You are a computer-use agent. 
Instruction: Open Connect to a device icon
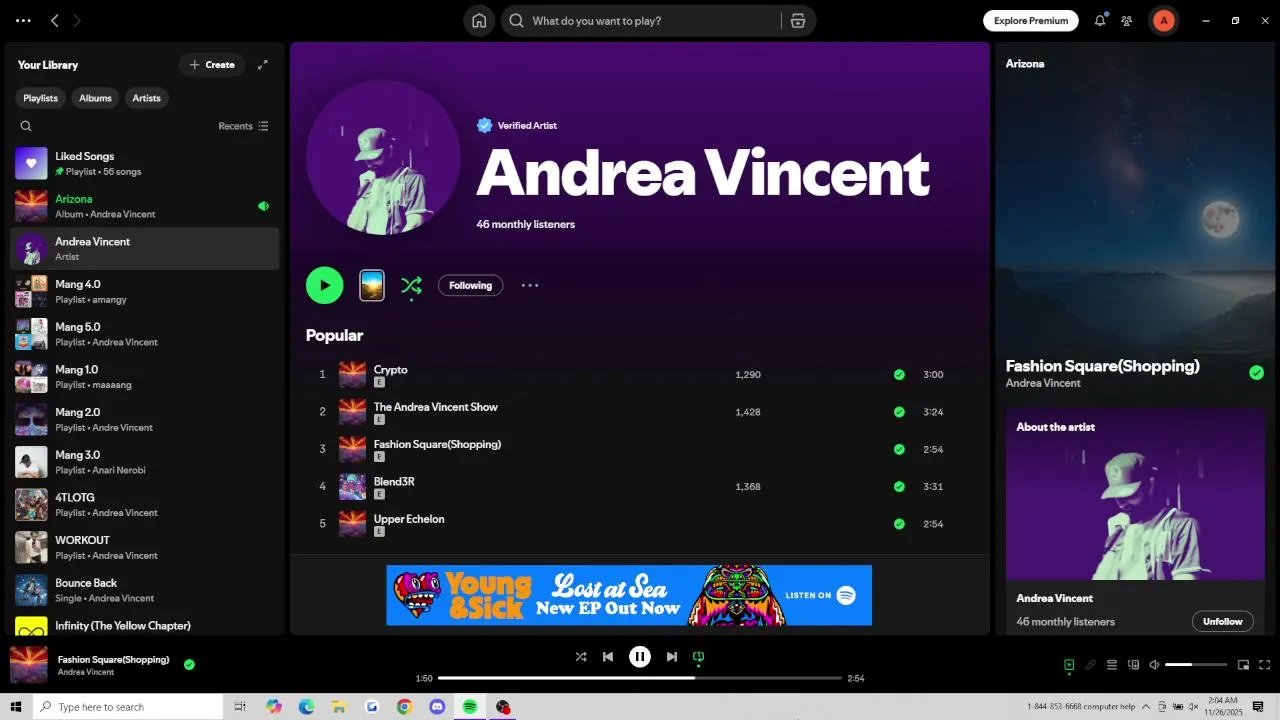tap(1133, 665)
